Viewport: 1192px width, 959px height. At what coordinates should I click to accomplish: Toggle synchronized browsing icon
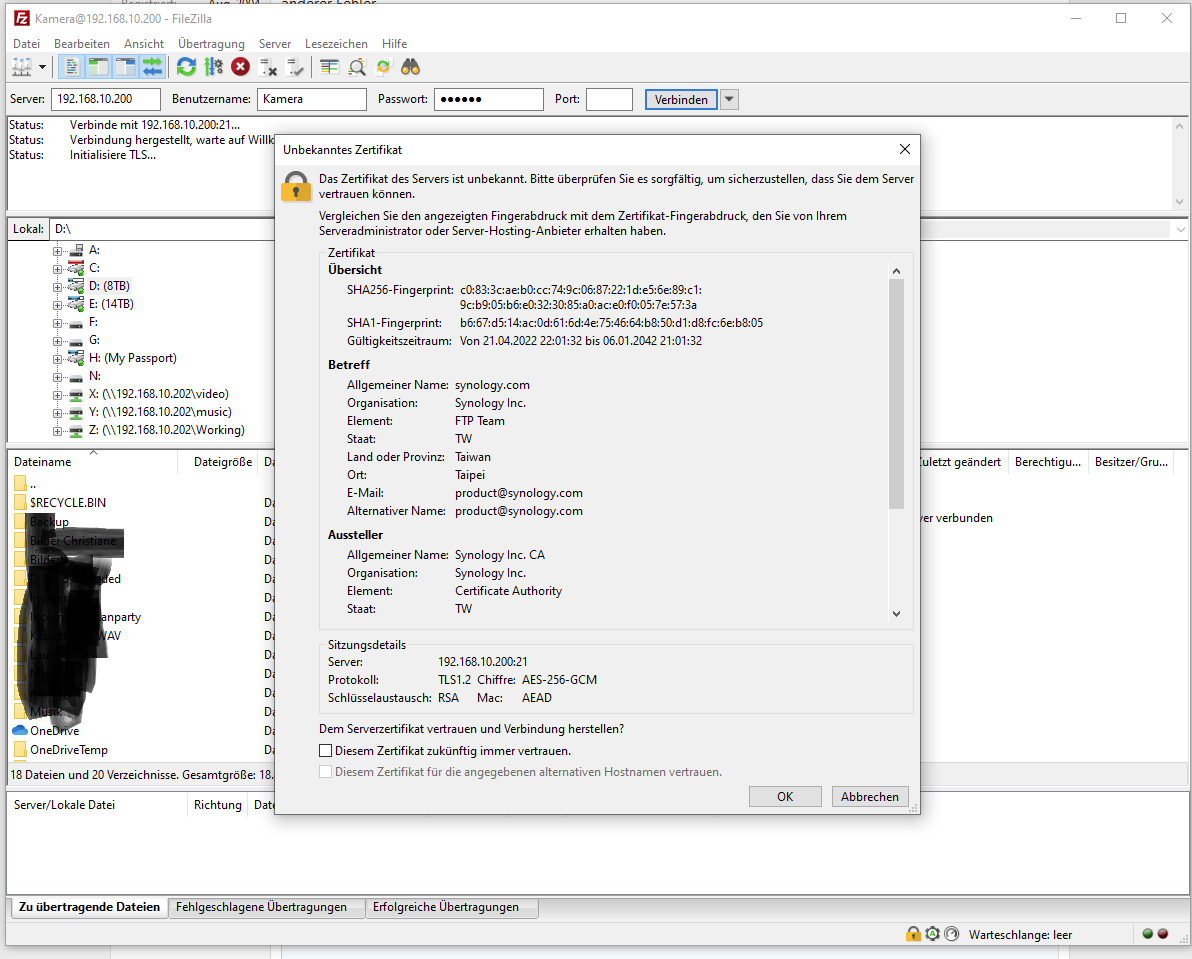pyautogui.click(x=383, y=67)
